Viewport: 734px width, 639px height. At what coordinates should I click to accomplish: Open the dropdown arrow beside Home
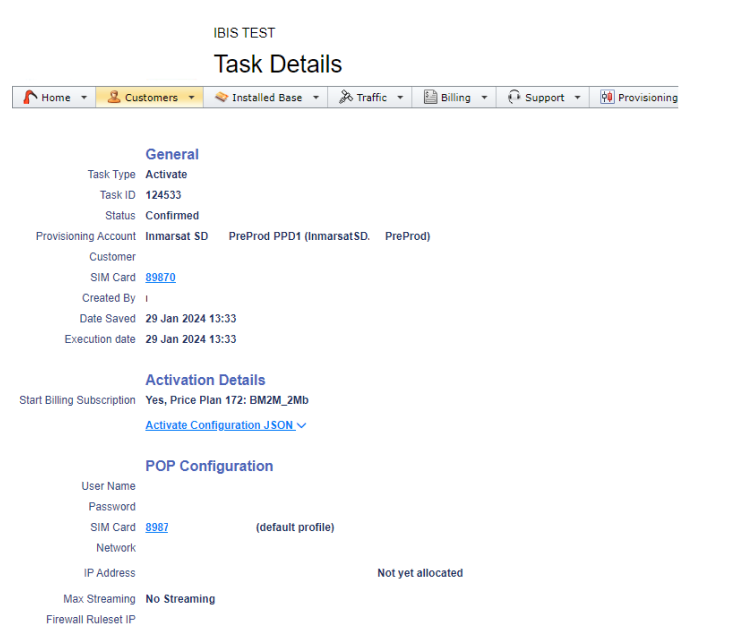pos(84,98)
